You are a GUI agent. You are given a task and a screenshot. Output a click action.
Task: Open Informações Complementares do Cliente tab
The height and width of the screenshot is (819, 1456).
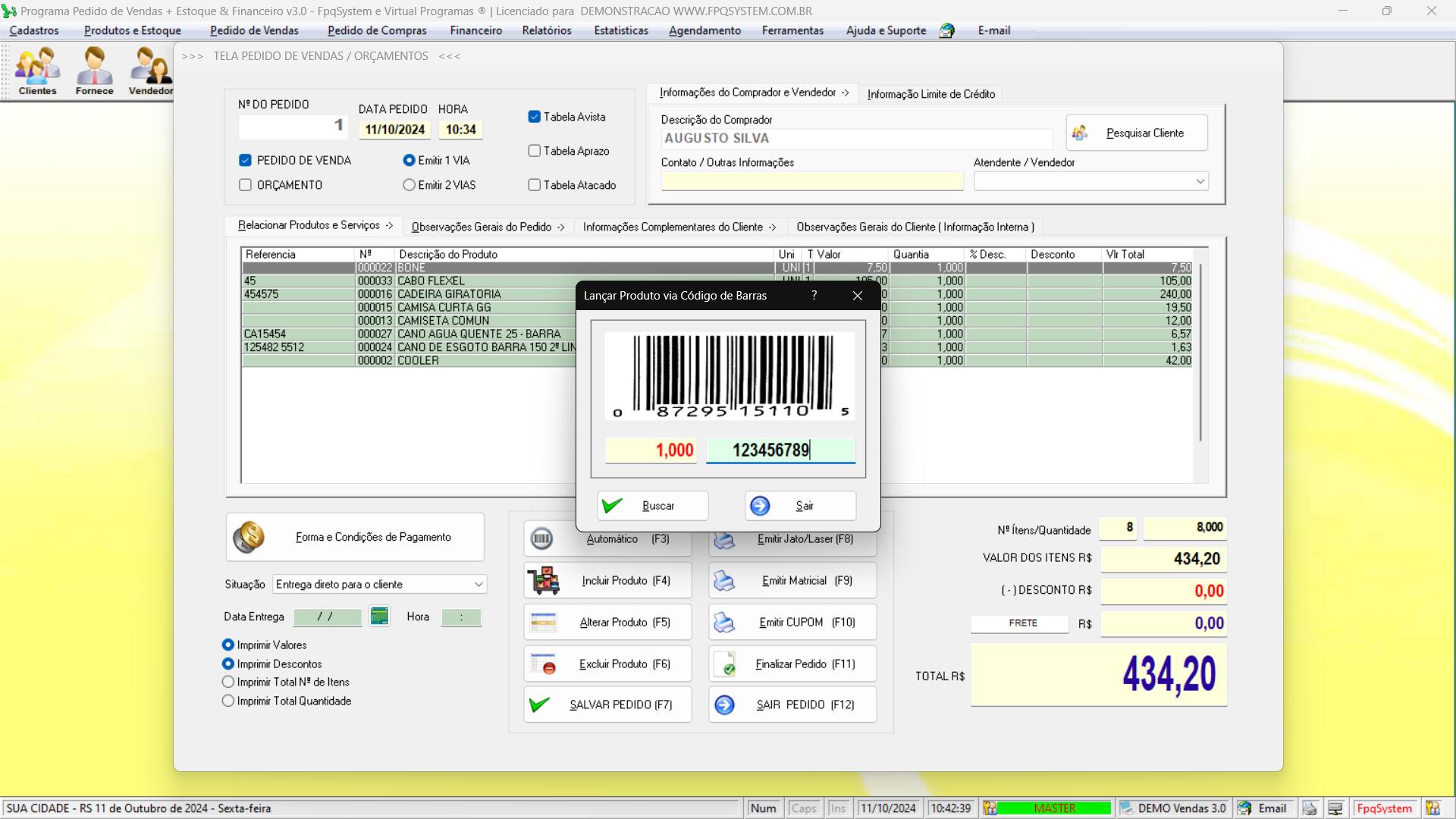click(679, 227)
